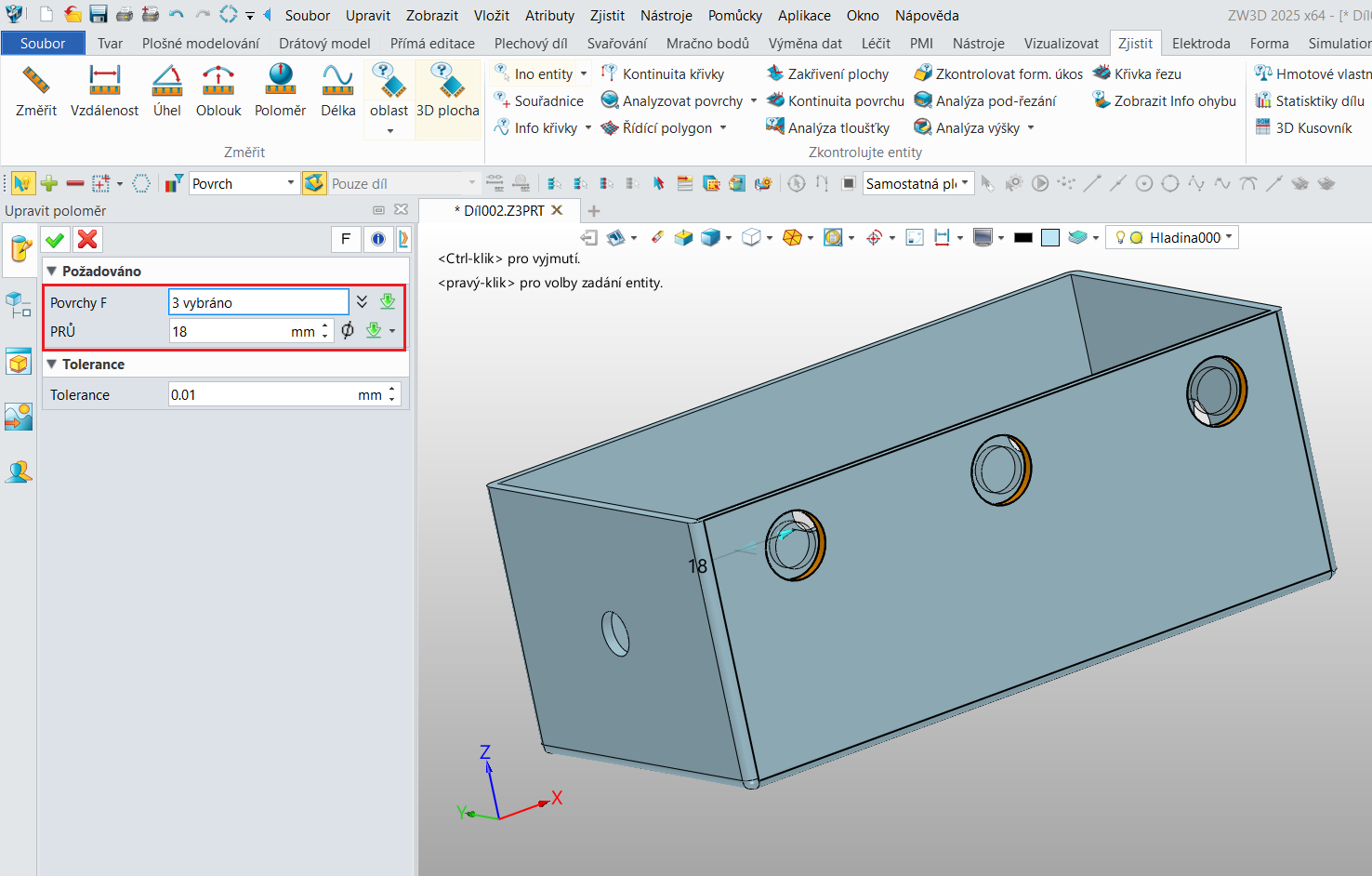Select the Úhel angle measurement tool

tap(167, 91)
